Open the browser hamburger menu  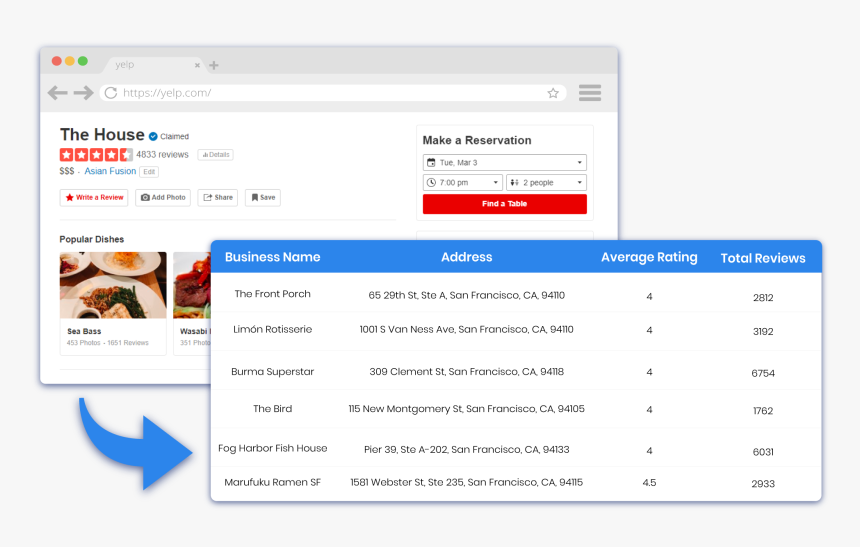click(x=590, y=93)
